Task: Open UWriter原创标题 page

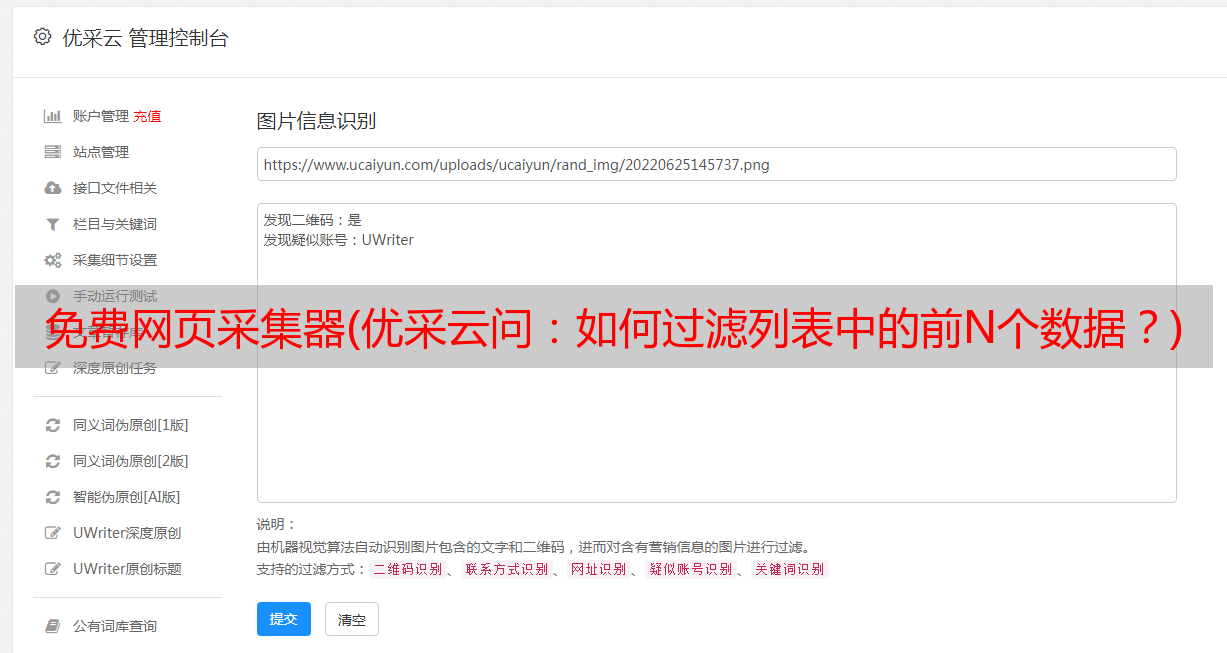Action: pyautogui.click(x=127, y=569)
